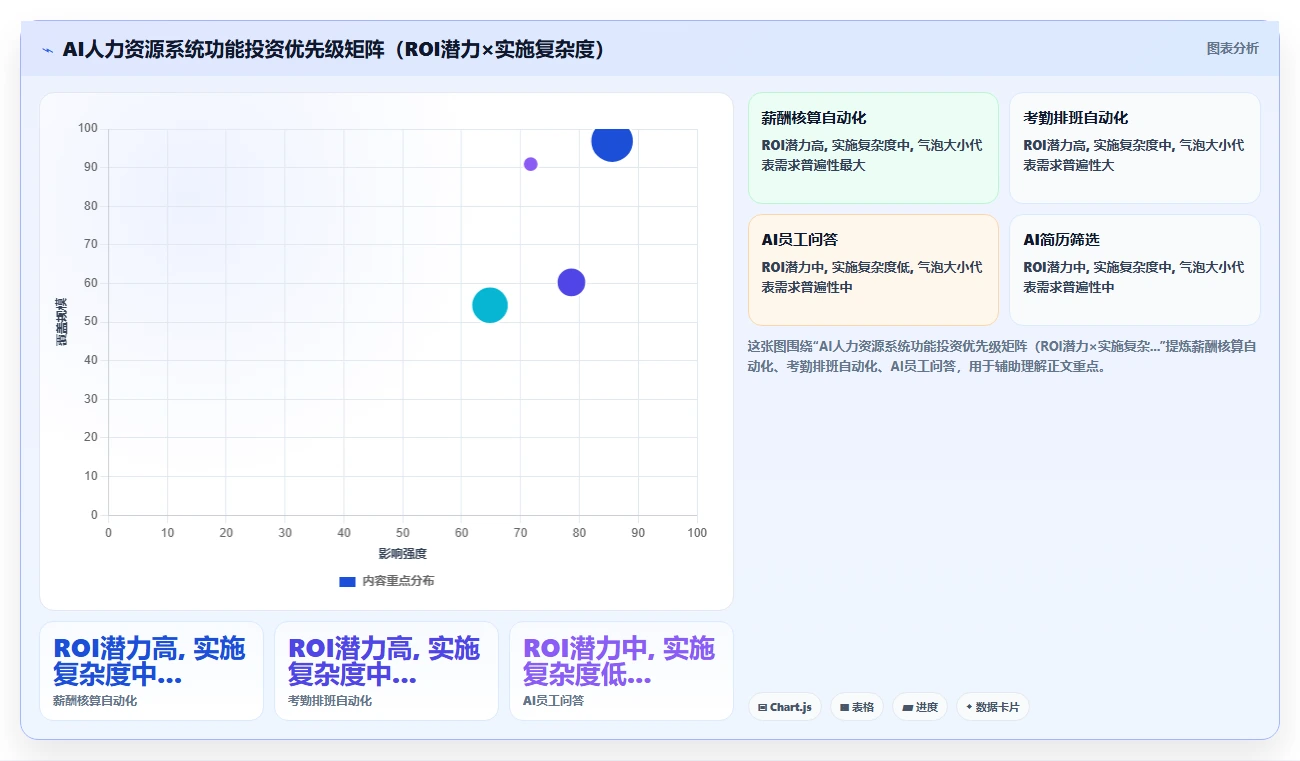Click the 内容重点分布 legend text
1300x761 pixels.
(398, 581)
